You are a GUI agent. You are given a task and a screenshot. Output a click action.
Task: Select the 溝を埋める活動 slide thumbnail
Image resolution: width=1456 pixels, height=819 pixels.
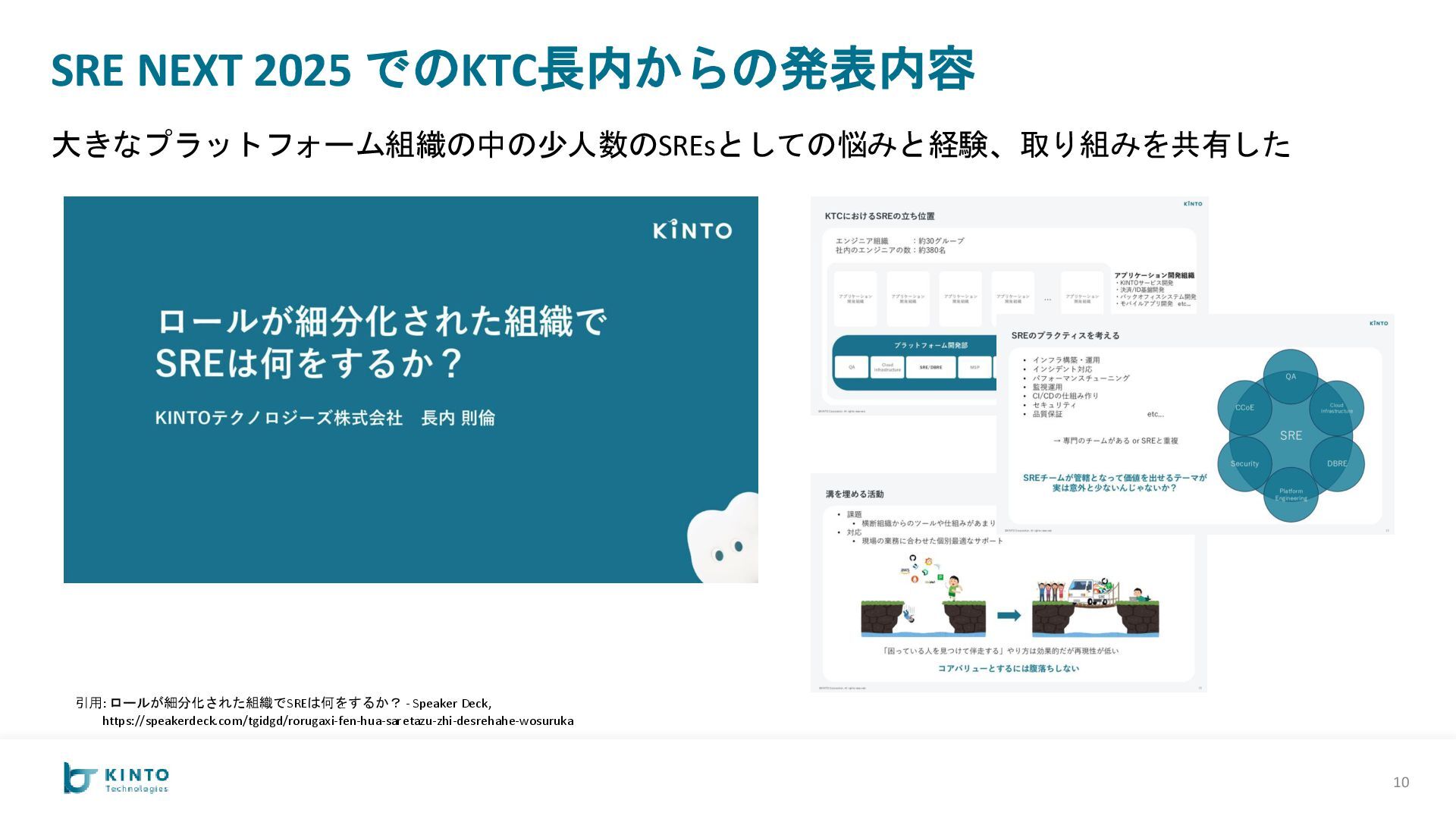(1009, 582)
